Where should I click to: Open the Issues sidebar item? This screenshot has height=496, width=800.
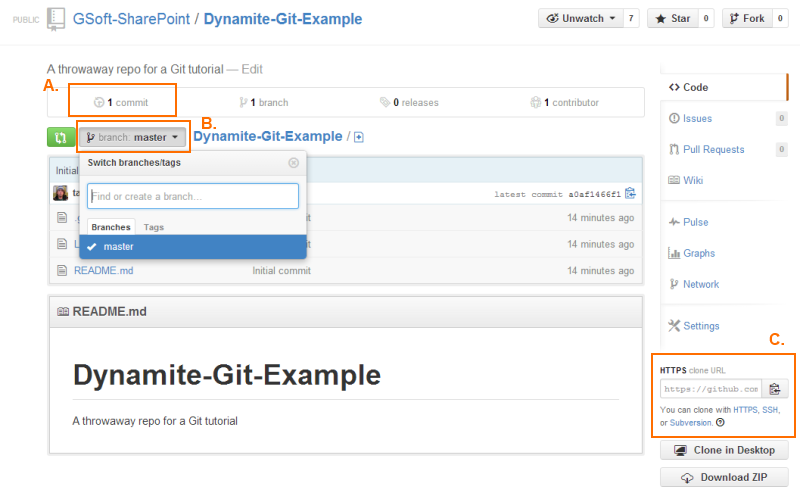697,118
